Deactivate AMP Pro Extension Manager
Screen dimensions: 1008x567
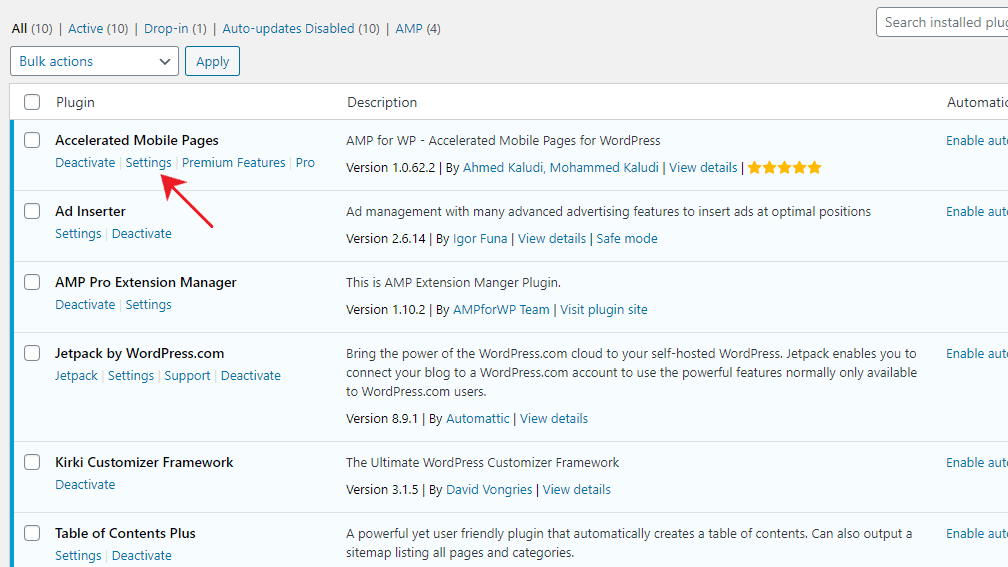[x=85, y=305]
